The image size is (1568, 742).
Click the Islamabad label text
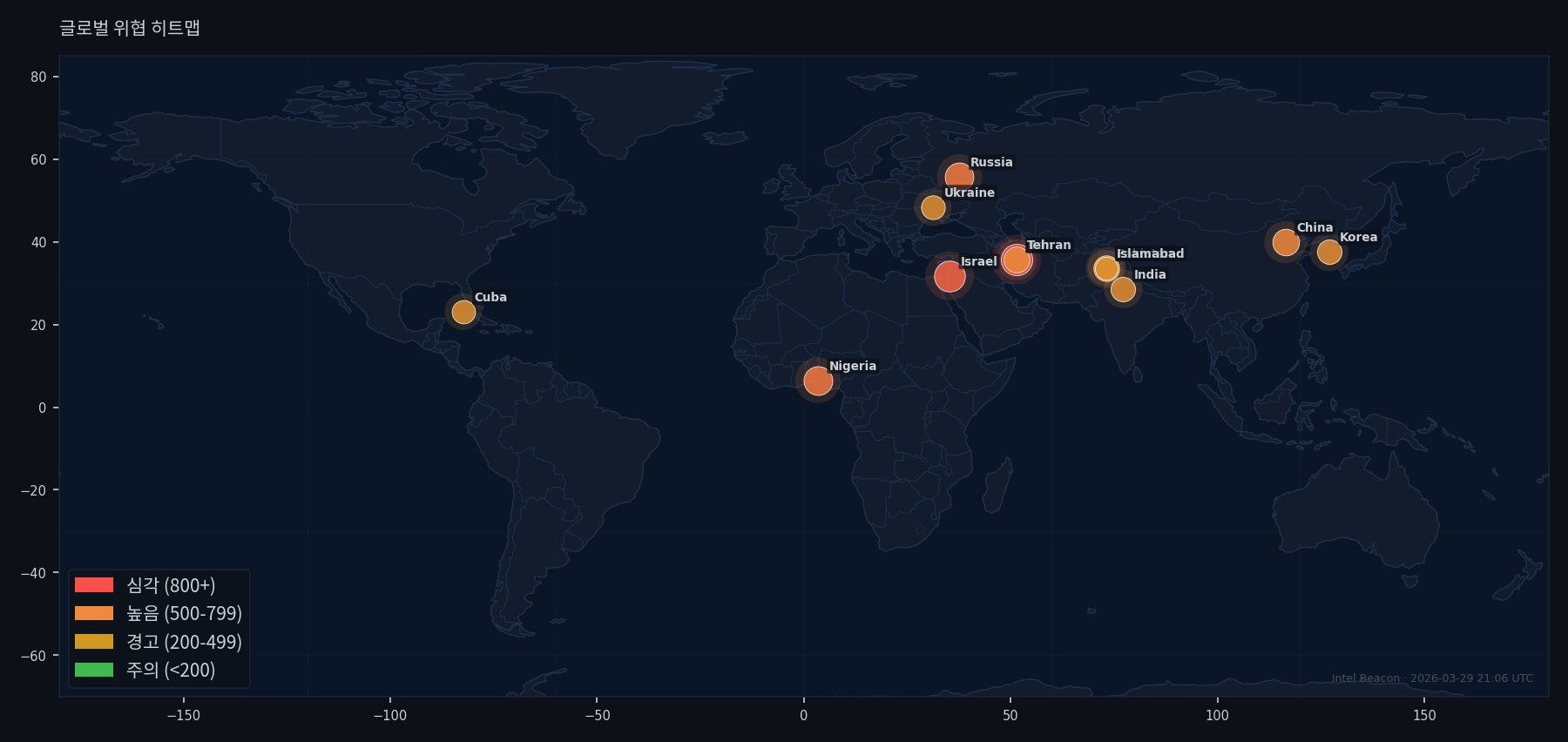tap(1150, 253)
